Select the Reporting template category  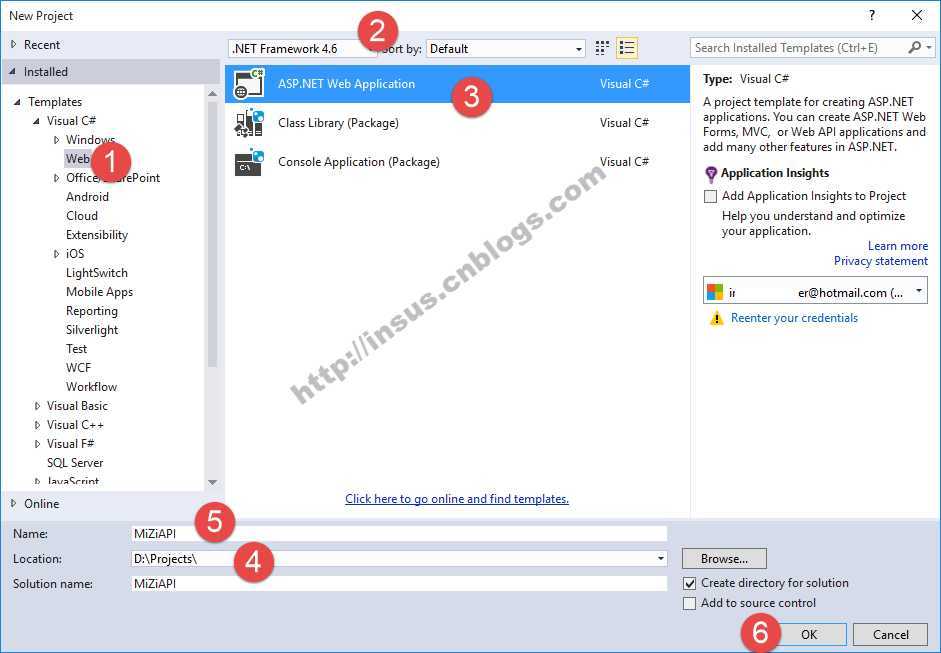tap(92, 311)
